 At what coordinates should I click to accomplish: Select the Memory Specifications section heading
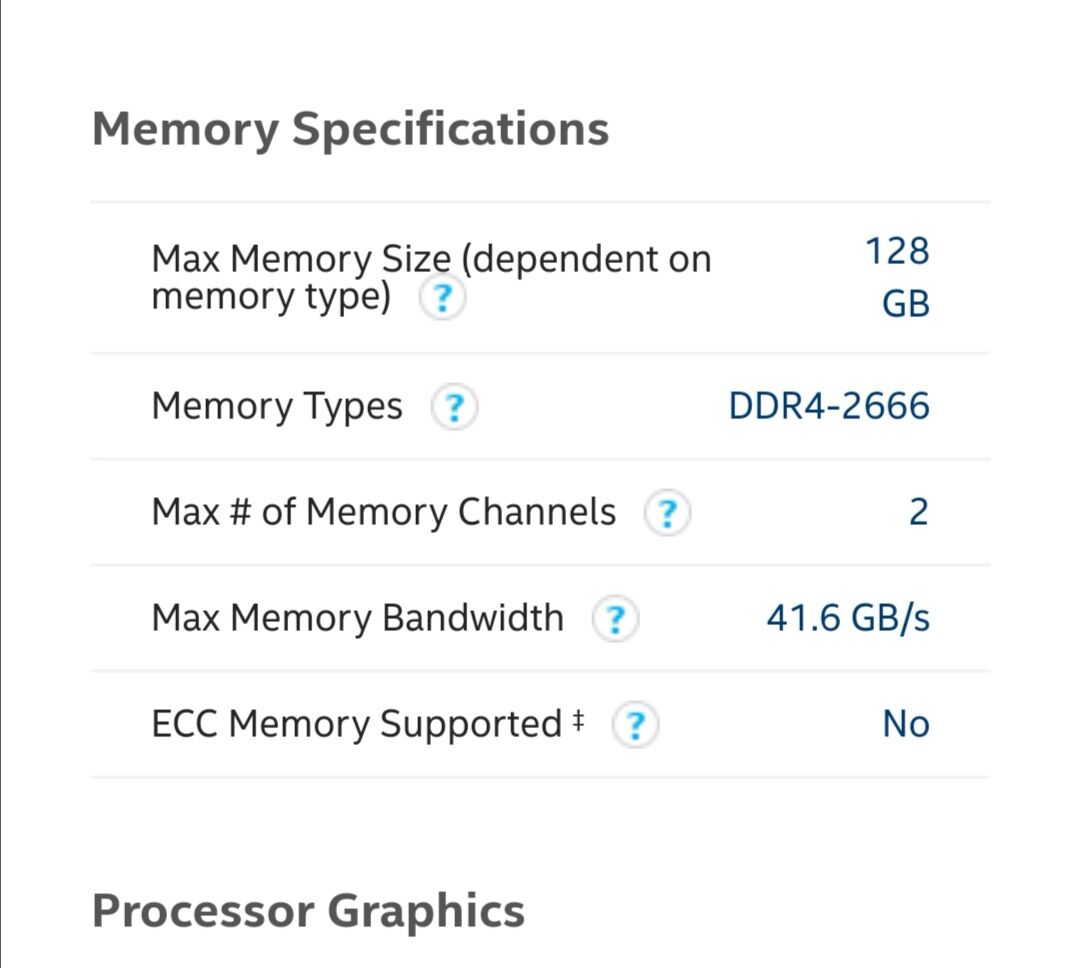click(351, 130)
